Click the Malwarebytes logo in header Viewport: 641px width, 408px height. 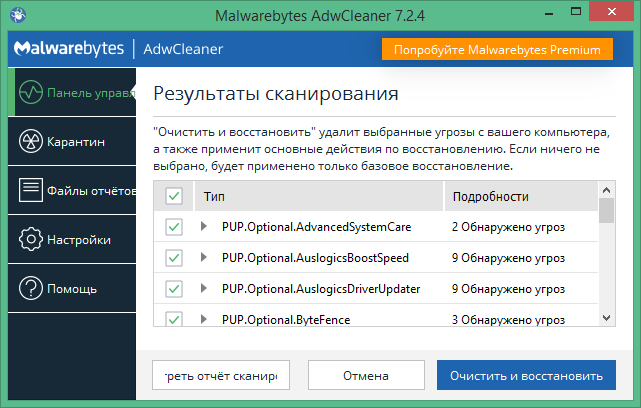pyautogui.click(x=69, y=49)
